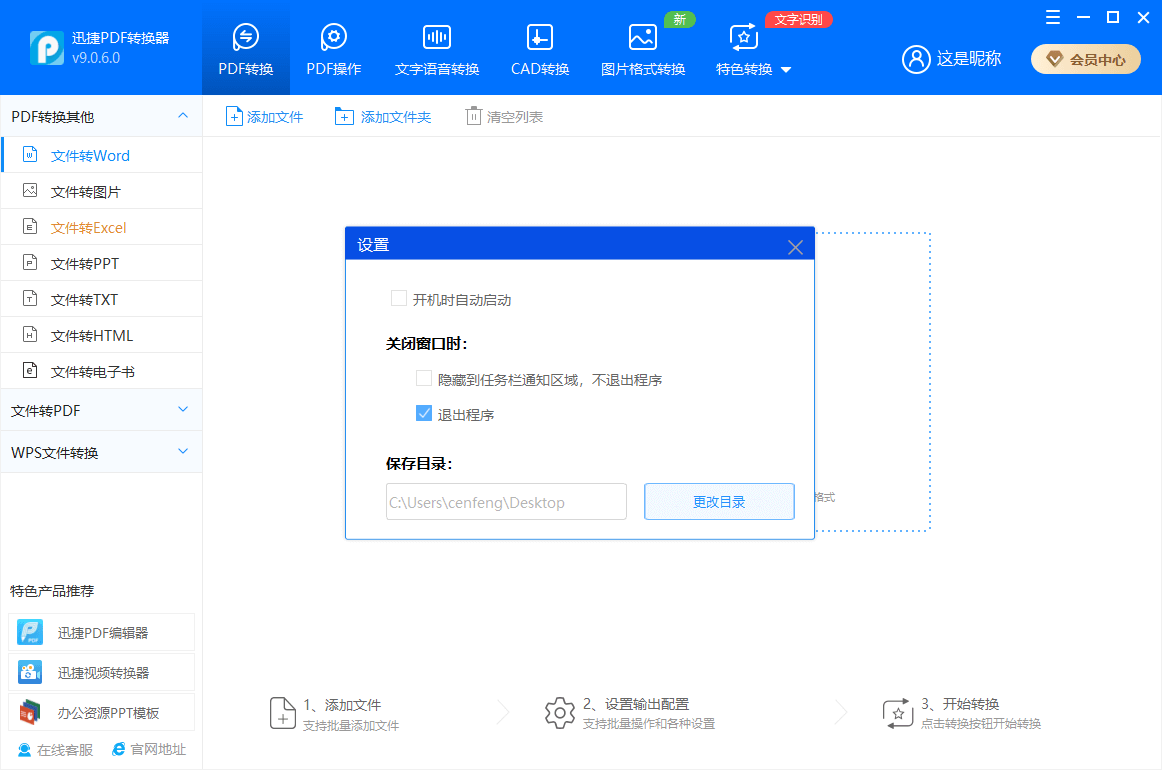Open the 图片格式转换 icon

[x=642, y=38]
